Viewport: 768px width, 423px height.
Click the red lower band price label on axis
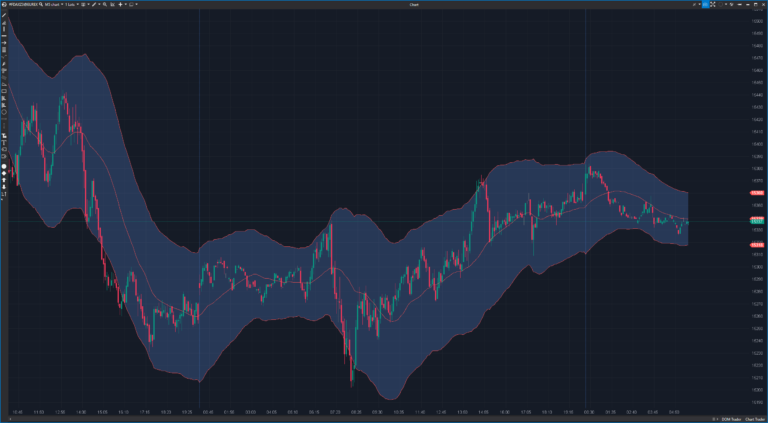[757, 245]
